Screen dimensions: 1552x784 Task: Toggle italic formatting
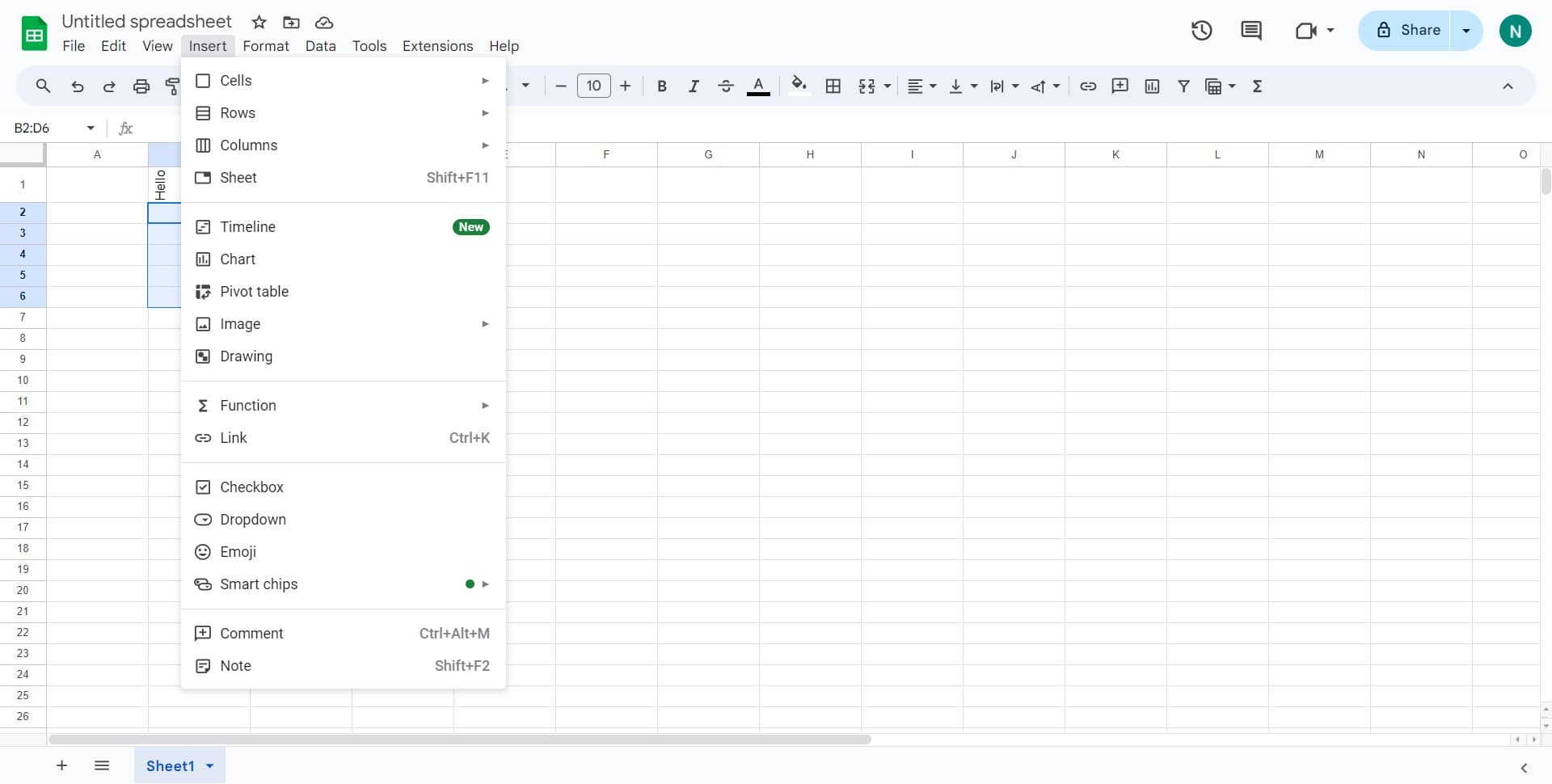click(693, 86)
